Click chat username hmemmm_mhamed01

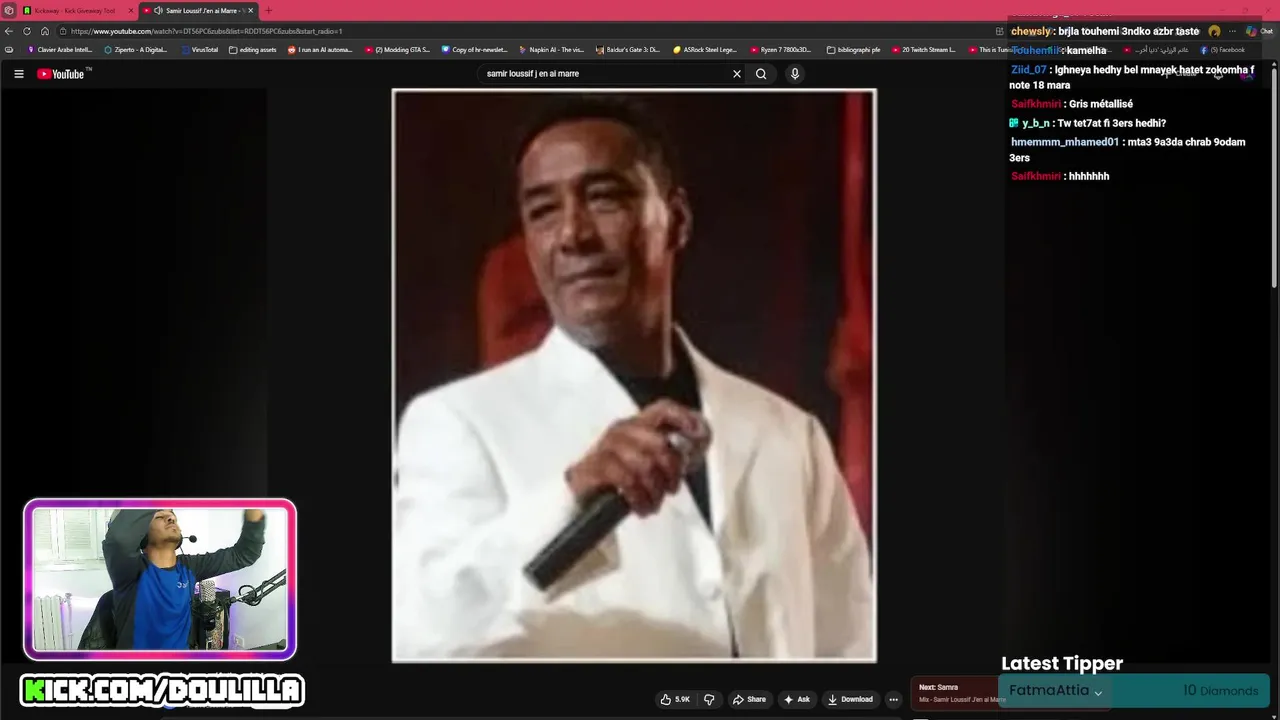pos(1065,142)
